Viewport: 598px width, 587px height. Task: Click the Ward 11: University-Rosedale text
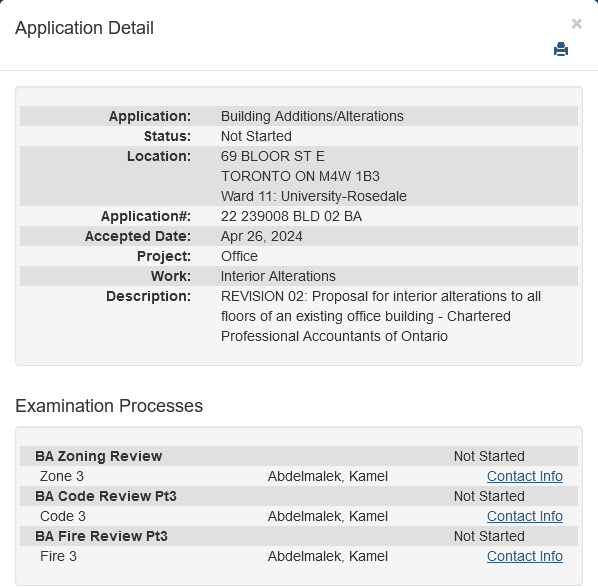pyautogui.click(x=313, y=196)
